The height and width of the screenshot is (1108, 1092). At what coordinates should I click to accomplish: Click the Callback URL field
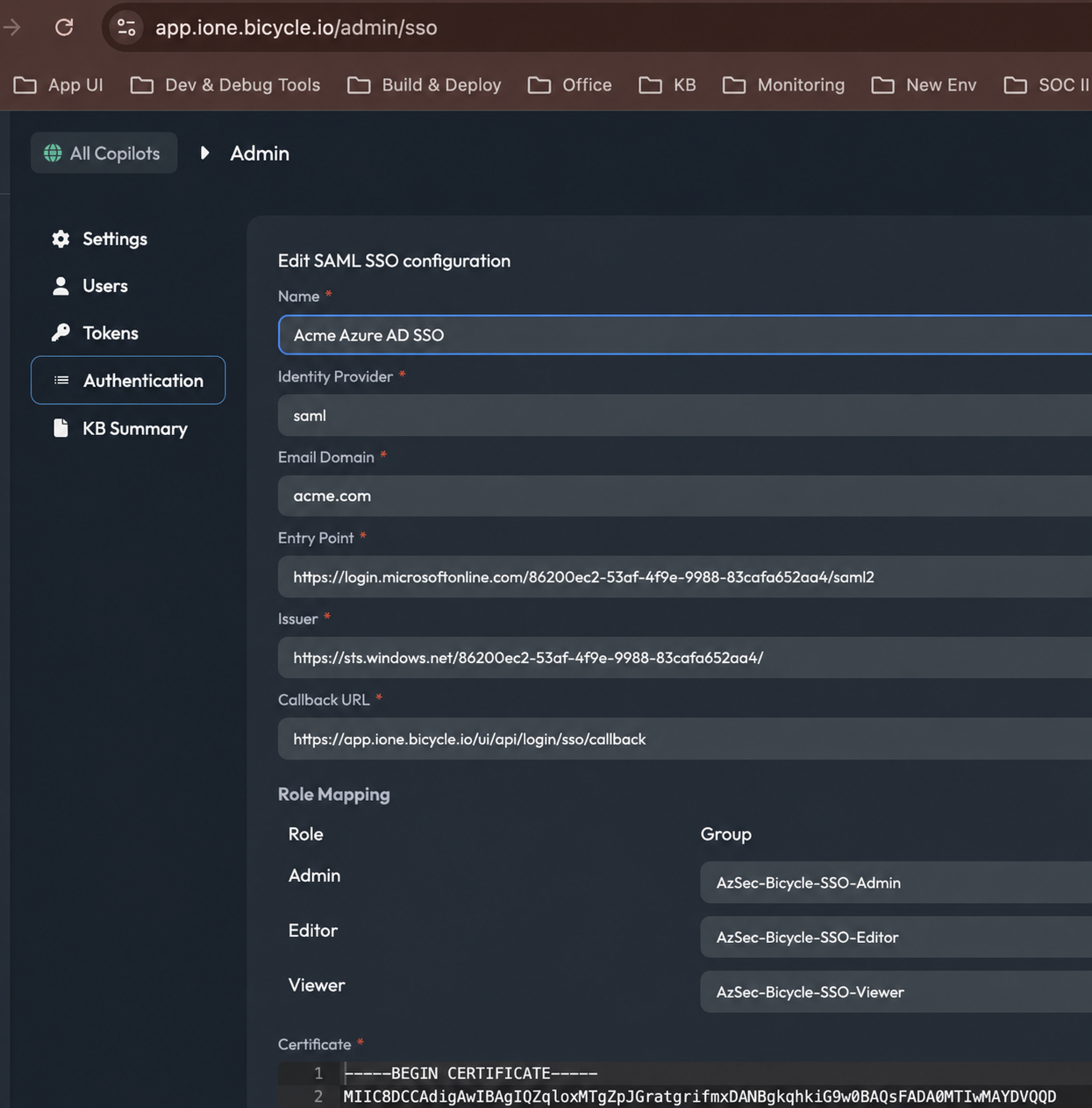click(685, 739)
